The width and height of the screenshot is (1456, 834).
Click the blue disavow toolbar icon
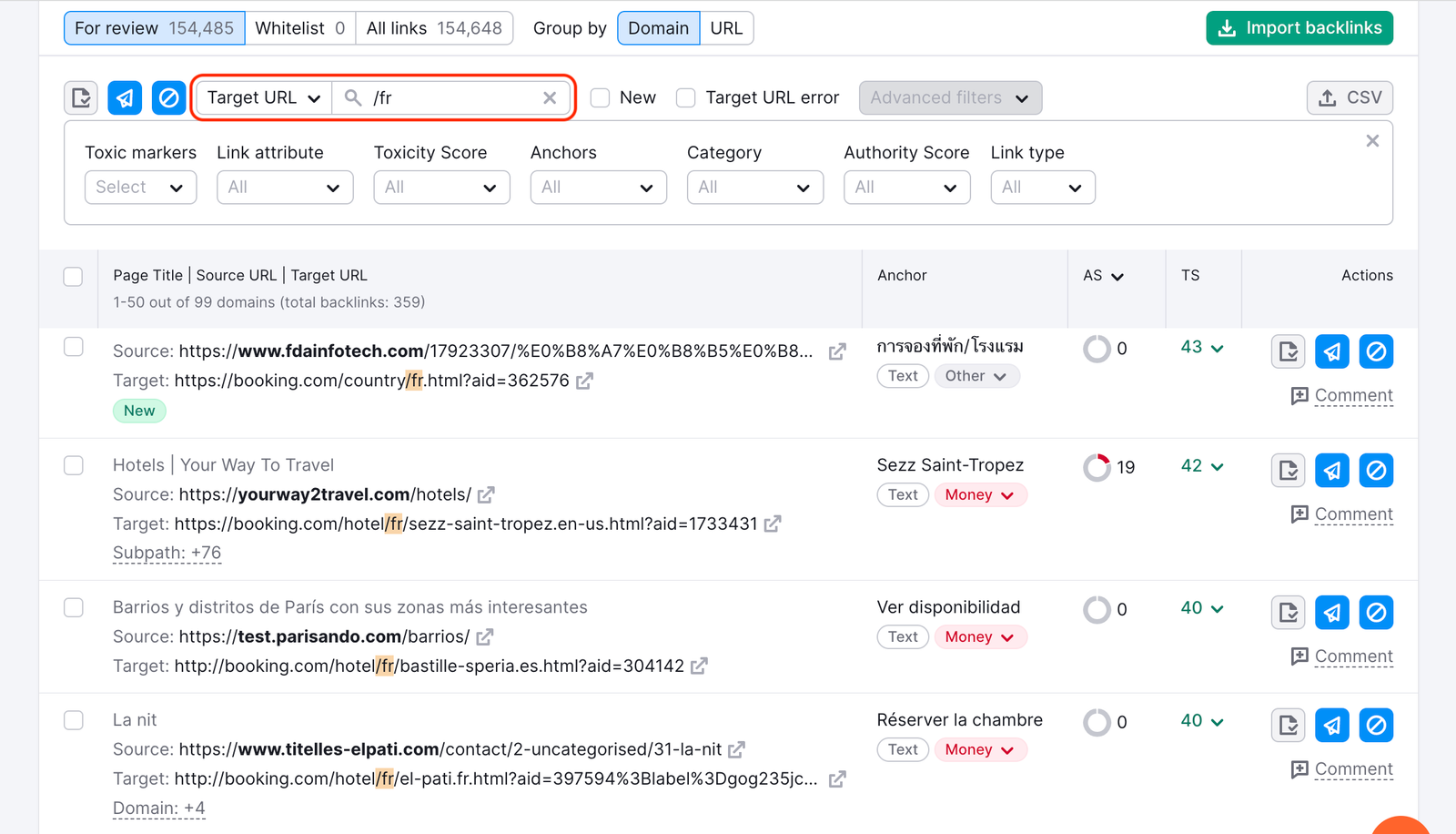[168, 97]
